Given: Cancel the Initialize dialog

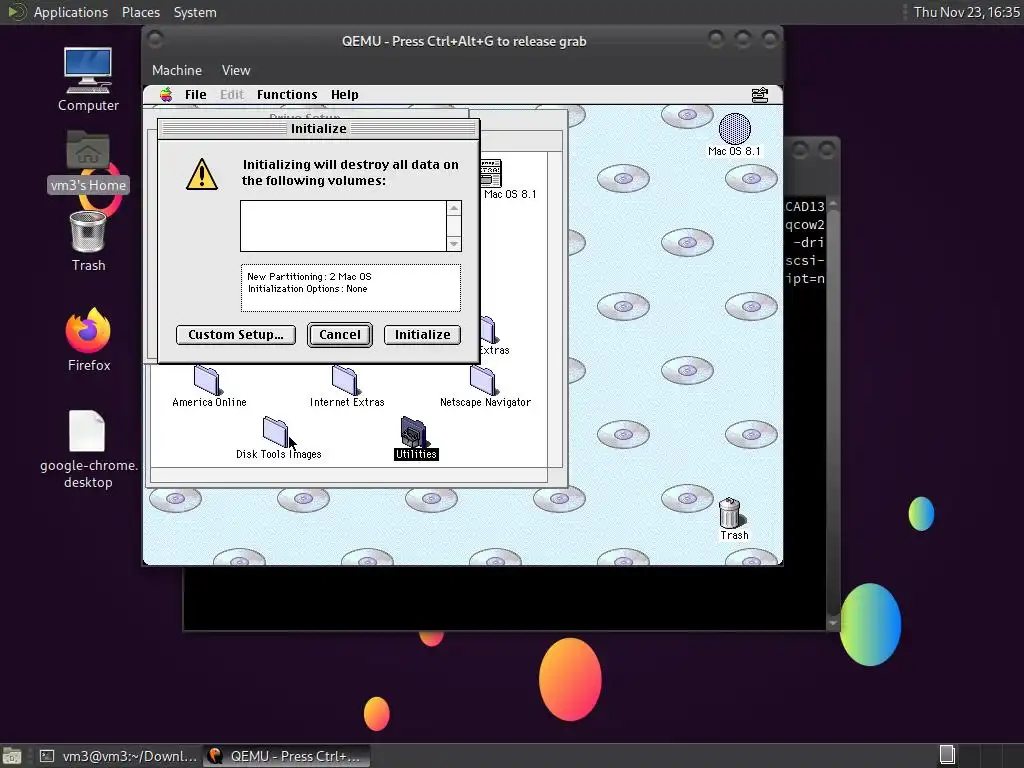Looking at the screenshot, I should click(340, 335).
